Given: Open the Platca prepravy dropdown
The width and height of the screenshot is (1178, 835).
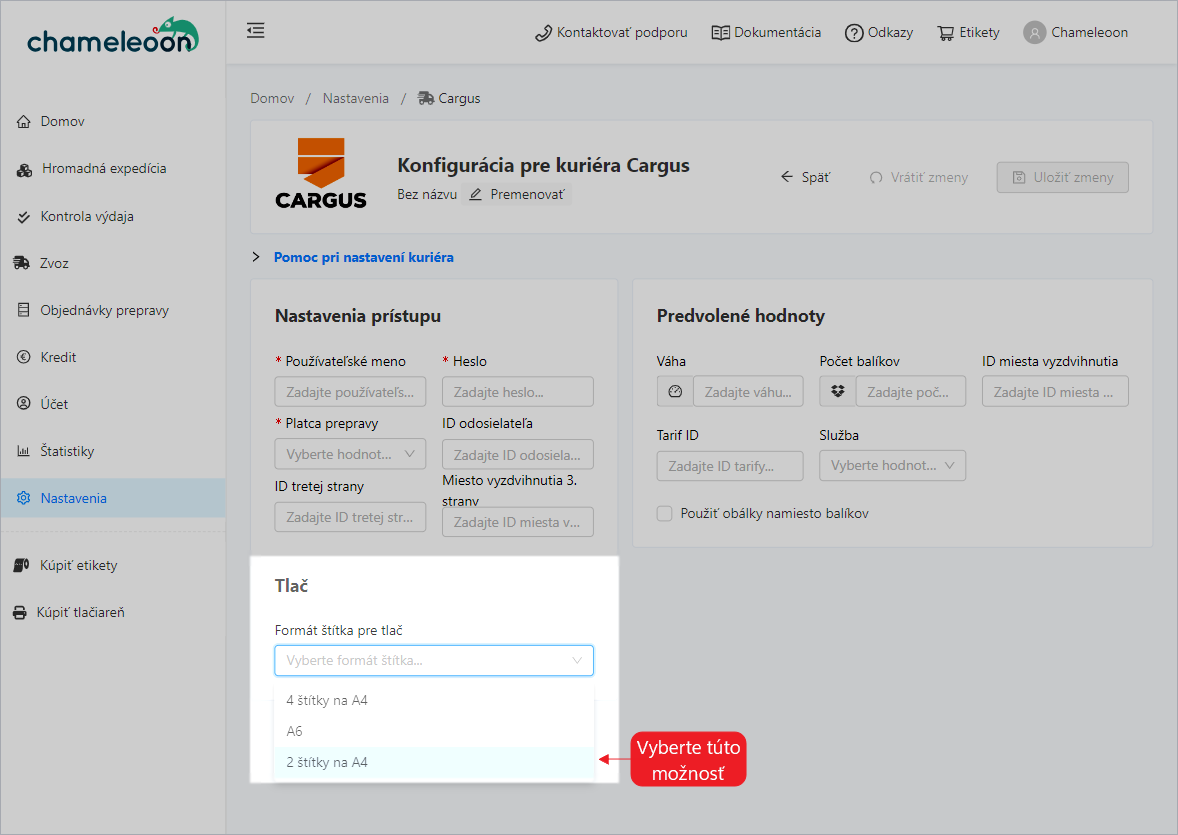Looking at the screenshot, I should point(350,454).
